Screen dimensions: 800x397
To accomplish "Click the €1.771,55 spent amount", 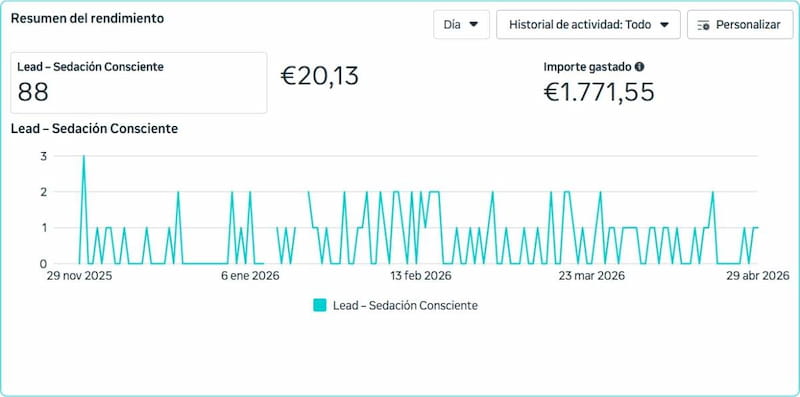I will [599, 92].
